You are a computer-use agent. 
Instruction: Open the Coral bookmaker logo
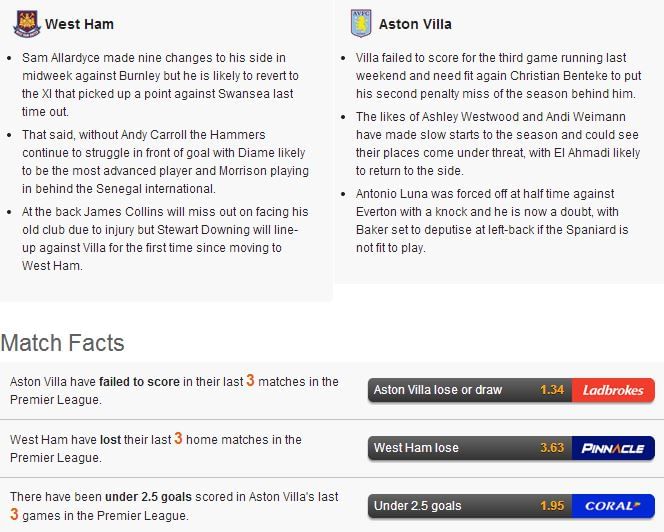point(613,506)
